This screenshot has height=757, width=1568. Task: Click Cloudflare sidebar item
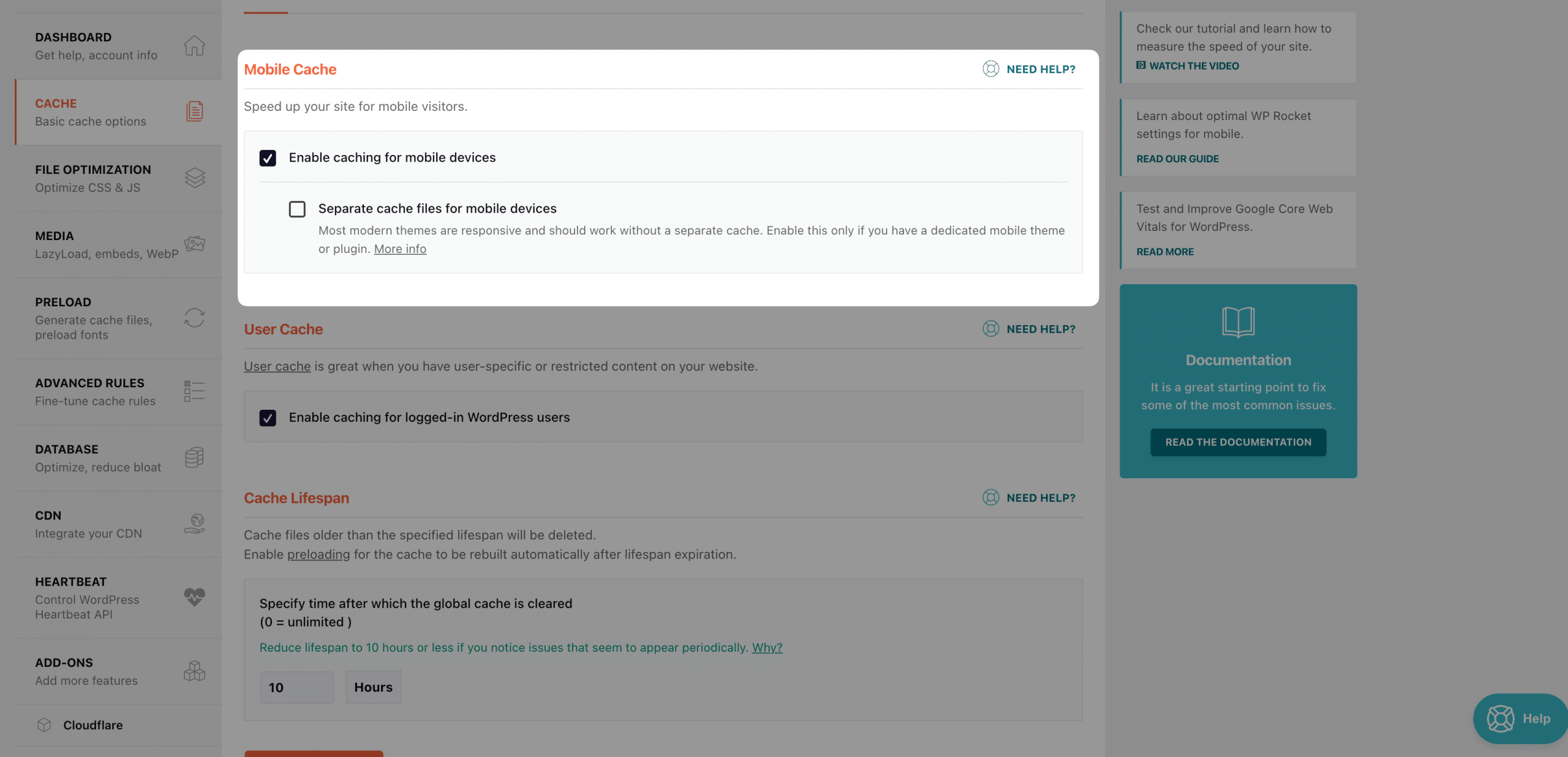(x=93, y=725)
